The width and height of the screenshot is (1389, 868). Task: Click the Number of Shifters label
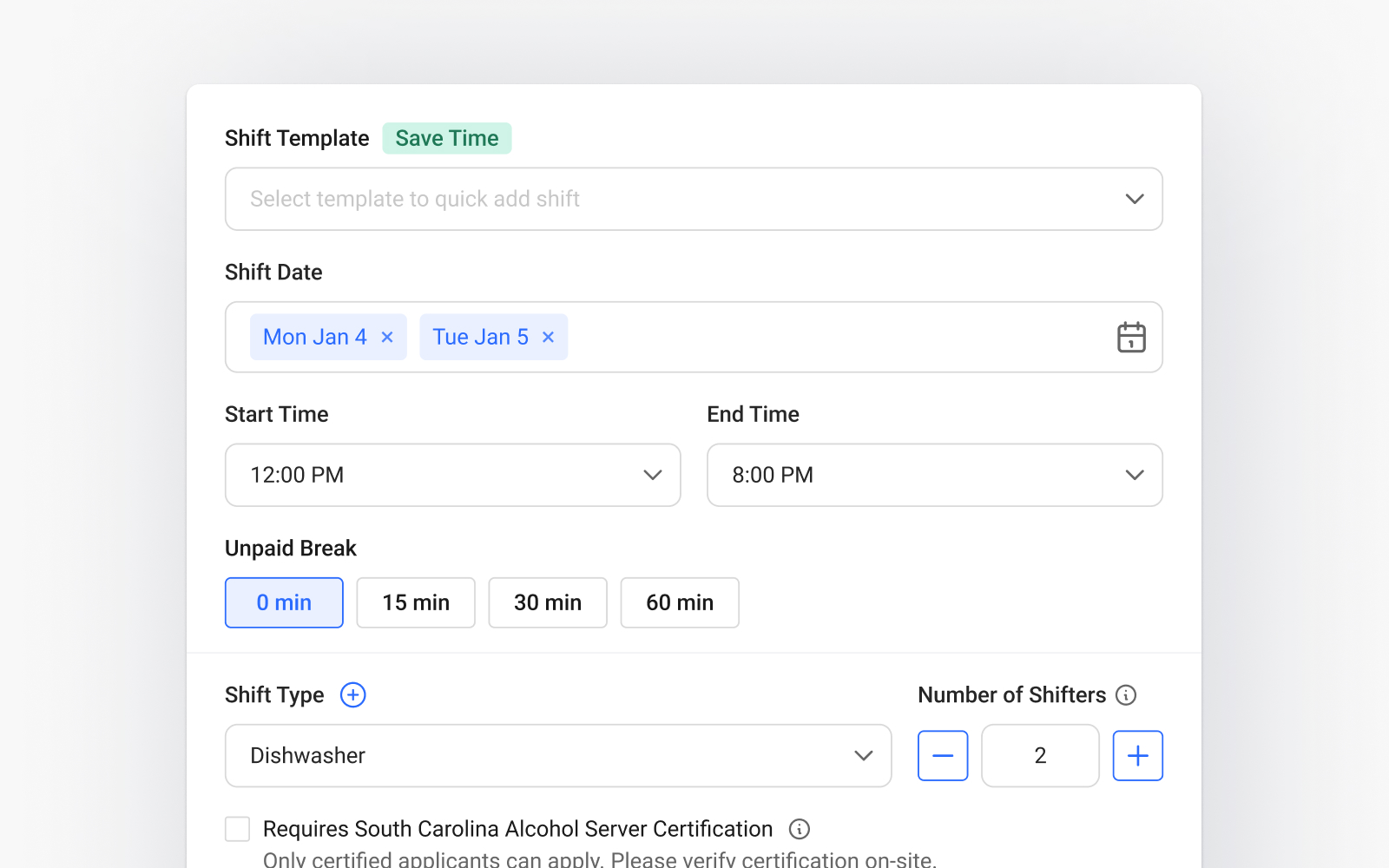tap(1012, 694)
